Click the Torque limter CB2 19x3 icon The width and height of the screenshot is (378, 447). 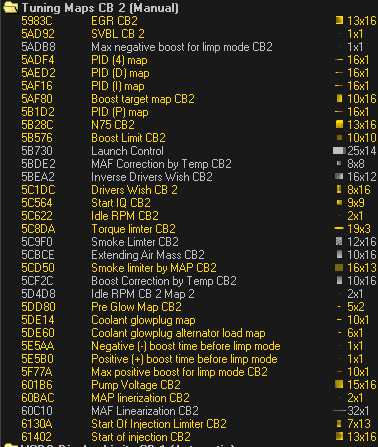point(339,228)
